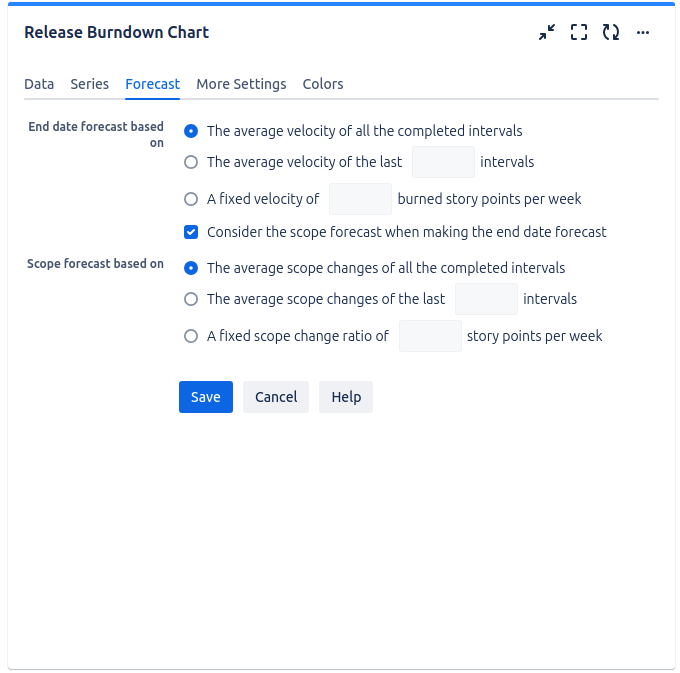Select the fixed velocity radio option
Image resolution: width=680 pixels, height=673 pixels.
[x=191, y=199]
